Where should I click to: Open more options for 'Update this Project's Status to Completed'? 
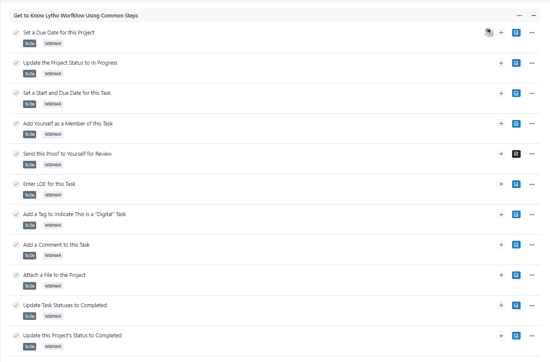point(532,336)
